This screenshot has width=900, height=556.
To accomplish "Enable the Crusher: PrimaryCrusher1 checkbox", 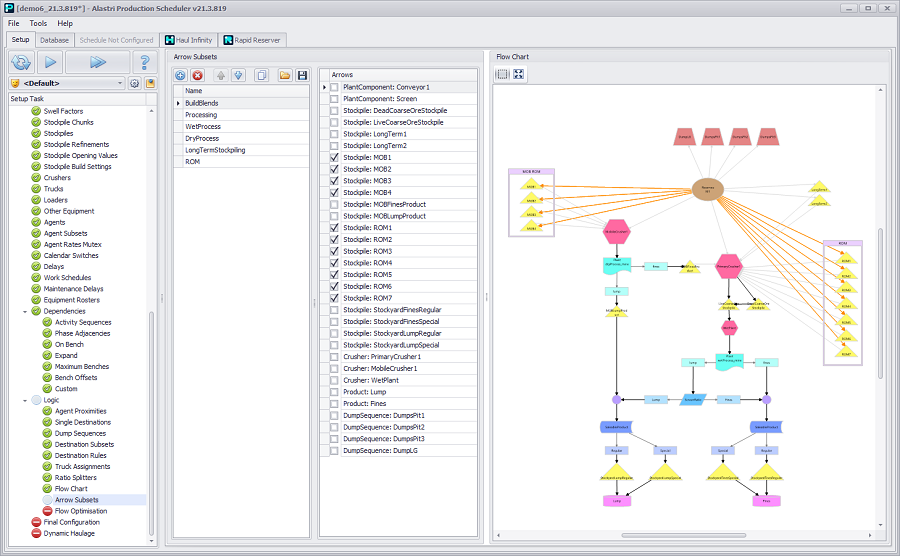I will click(x=334, y=357).
